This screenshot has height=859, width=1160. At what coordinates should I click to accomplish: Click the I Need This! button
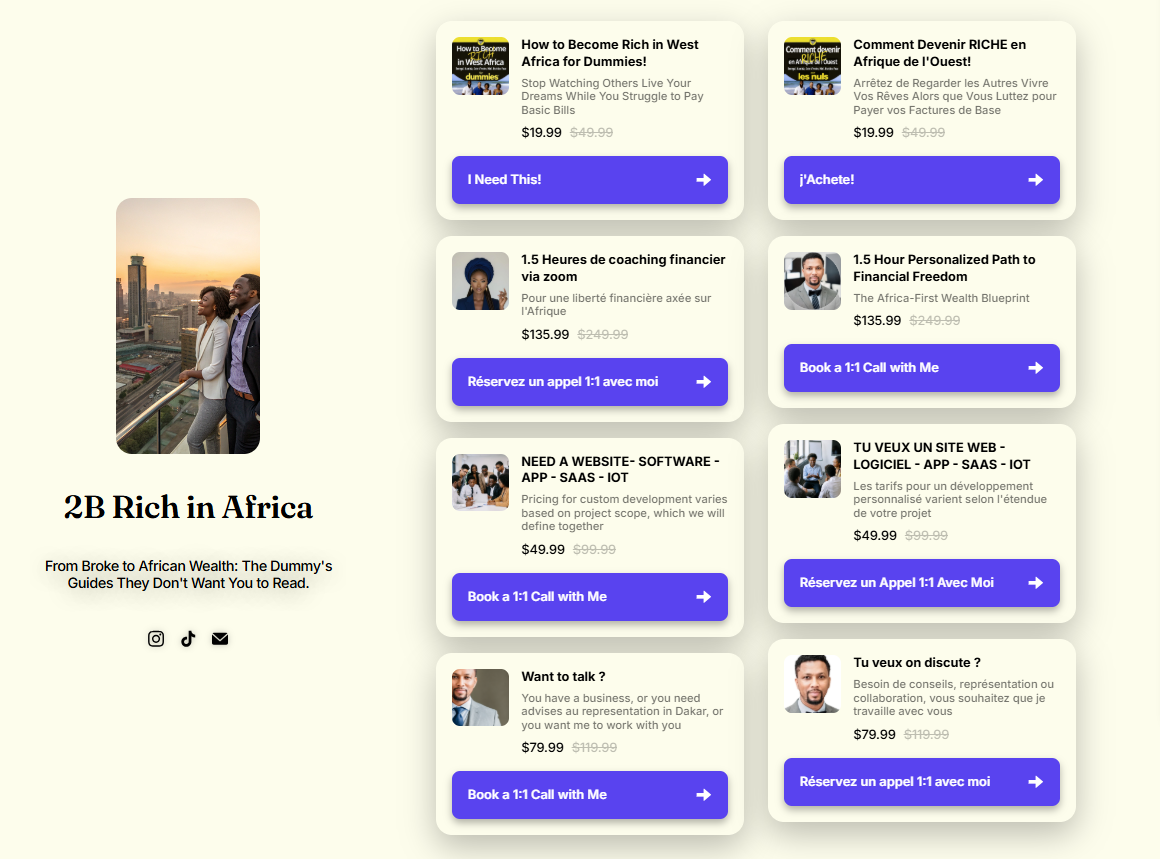pos(590,180)
